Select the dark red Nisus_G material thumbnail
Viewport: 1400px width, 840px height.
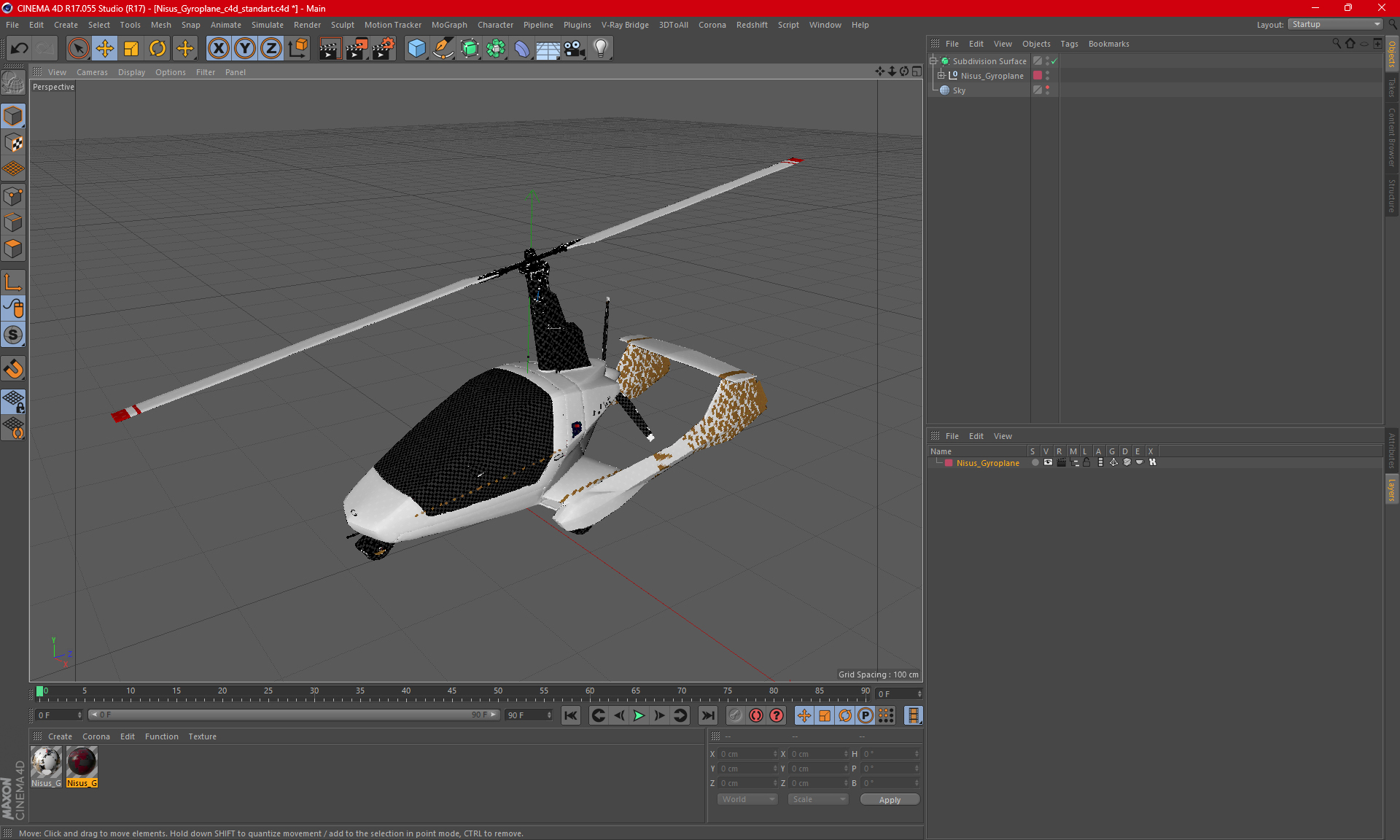(x=82, y=763)
